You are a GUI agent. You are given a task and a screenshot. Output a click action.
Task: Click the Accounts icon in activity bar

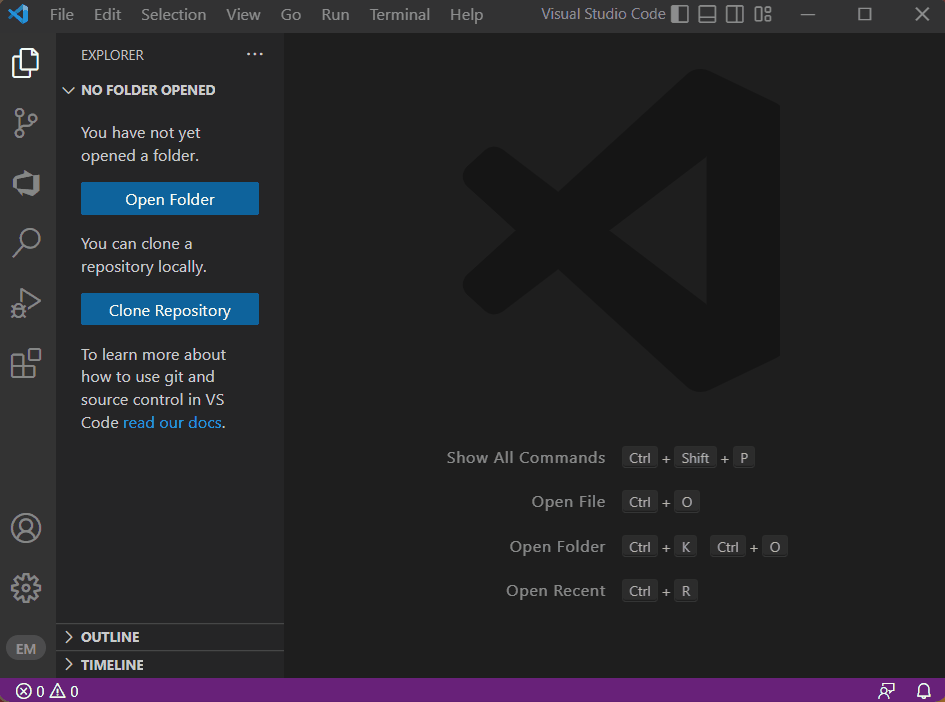[x=26, y=528]
